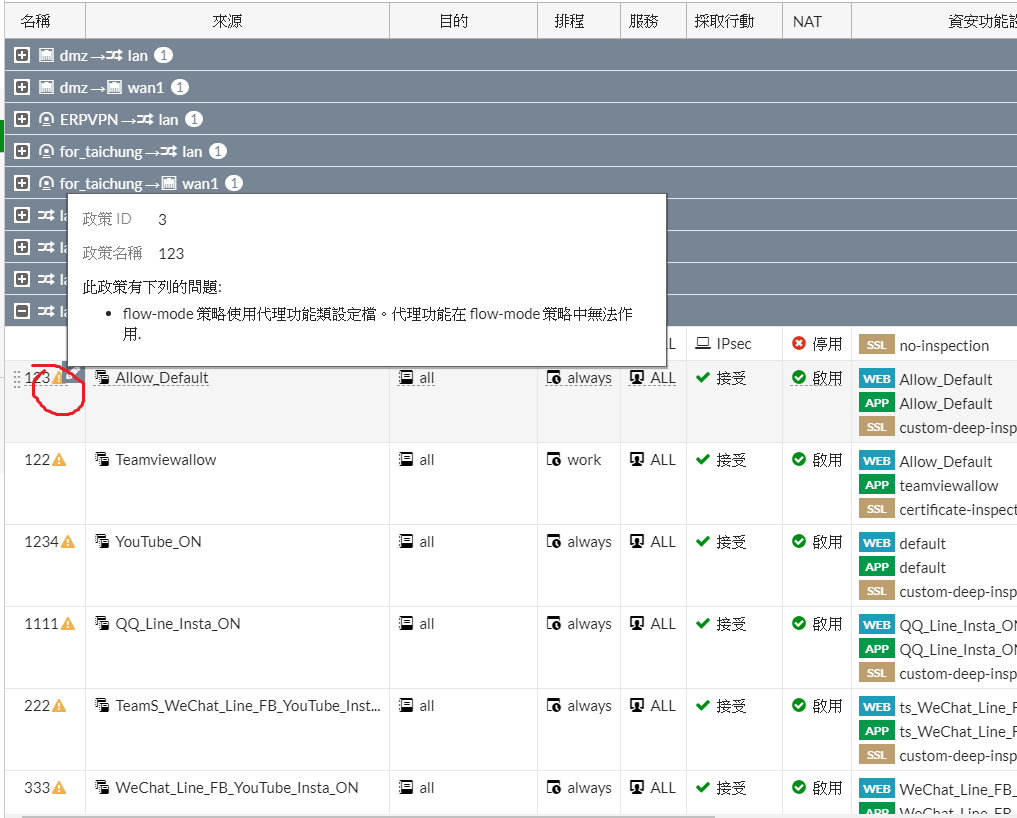Click the always schedule in policy 123 row
The width and height of the screenshot is (1017, 818).
click(590, 378)
